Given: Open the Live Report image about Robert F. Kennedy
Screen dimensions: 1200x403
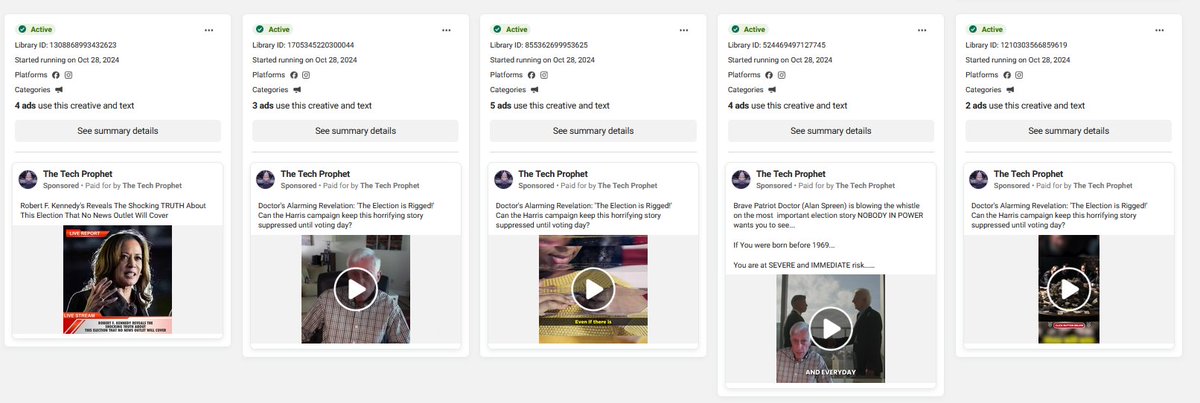Looking at the screenshot, I should pyautogui.click(x=118, y=280).
